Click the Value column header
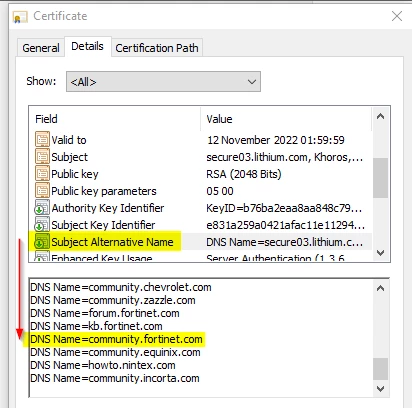This screenshot has width=412, height=408. (x=286, y=119)
